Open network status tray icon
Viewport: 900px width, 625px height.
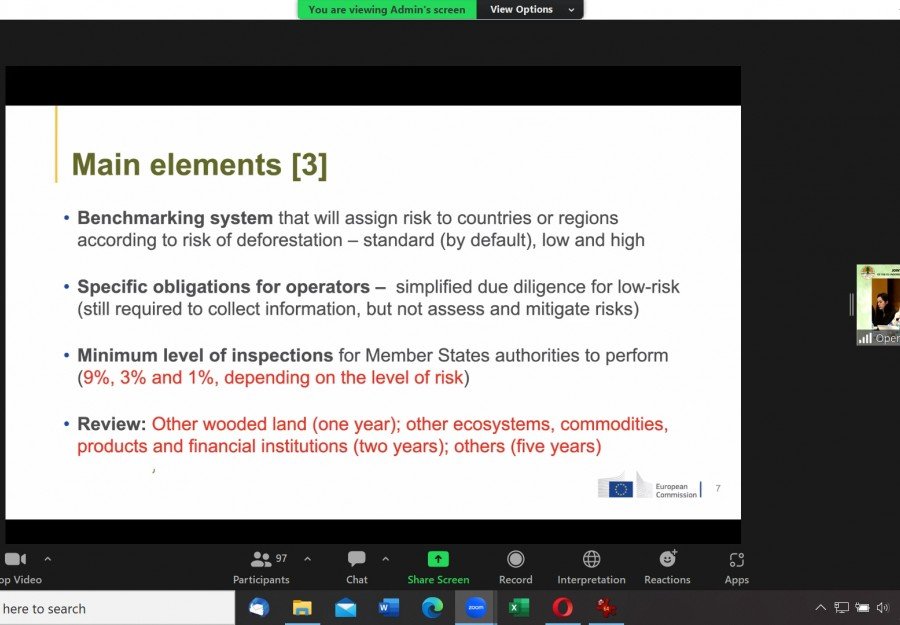[841, 607]
